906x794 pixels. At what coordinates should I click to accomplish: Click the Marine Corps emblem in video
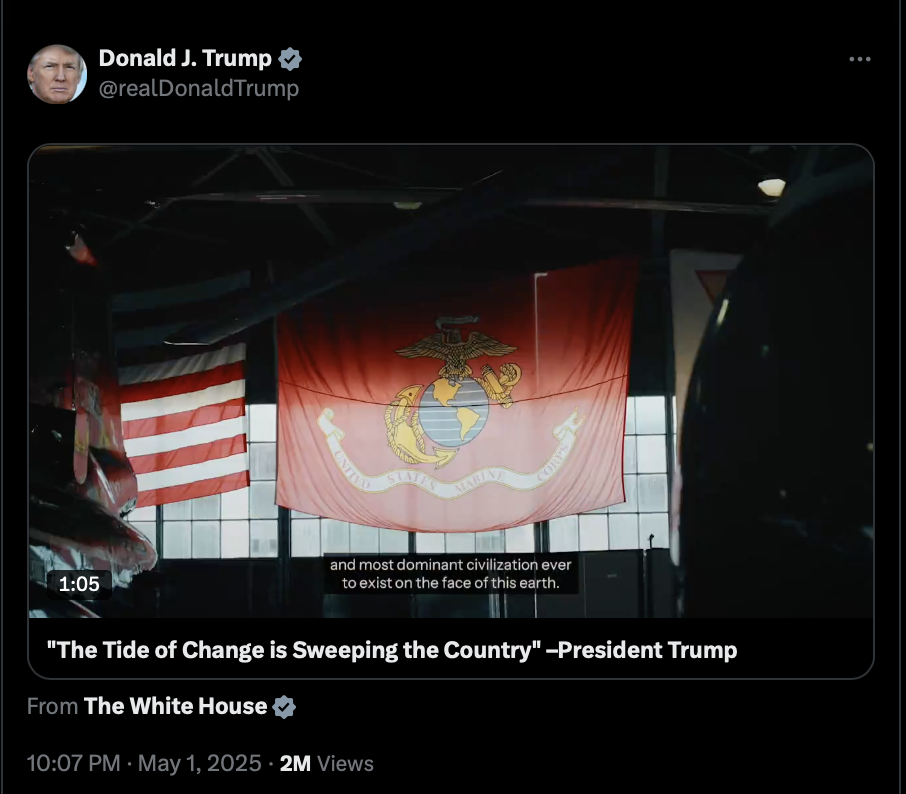coord(452,393)
